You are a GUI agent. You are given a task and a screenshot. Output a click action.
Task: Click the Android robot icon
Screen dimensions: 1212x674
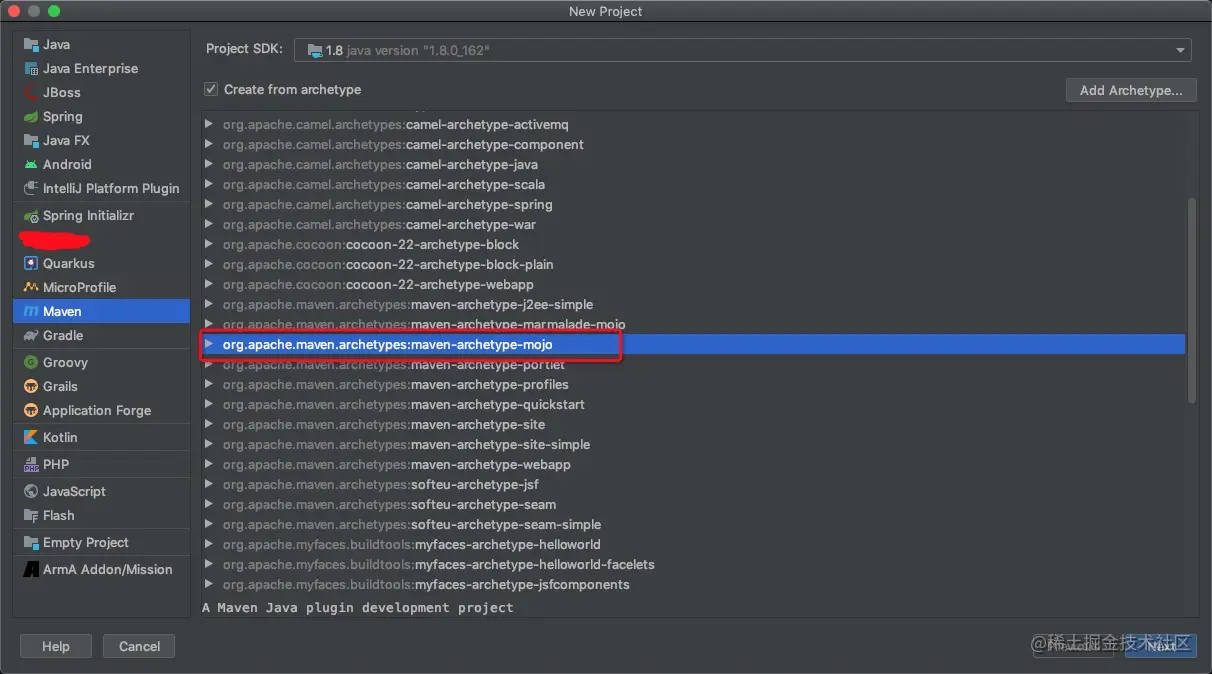point(31,165)
